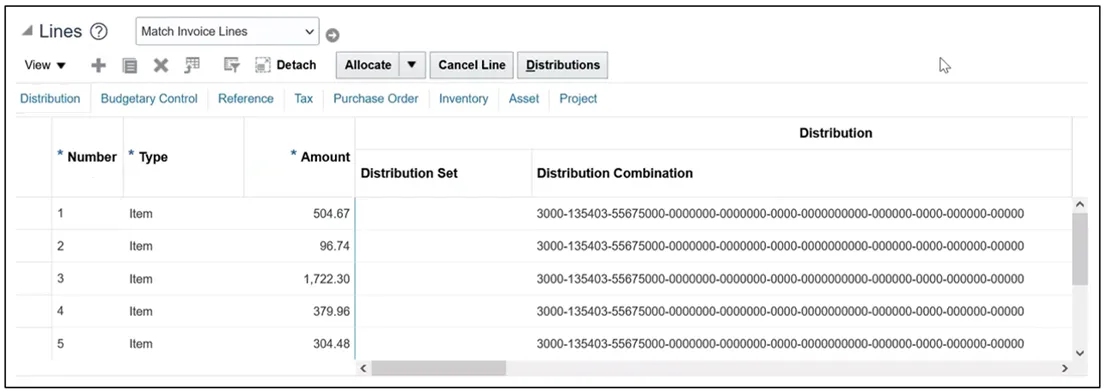The image size is (1105, 391).
Task: Select the Distribution tab
Action: tap(50, 99)
